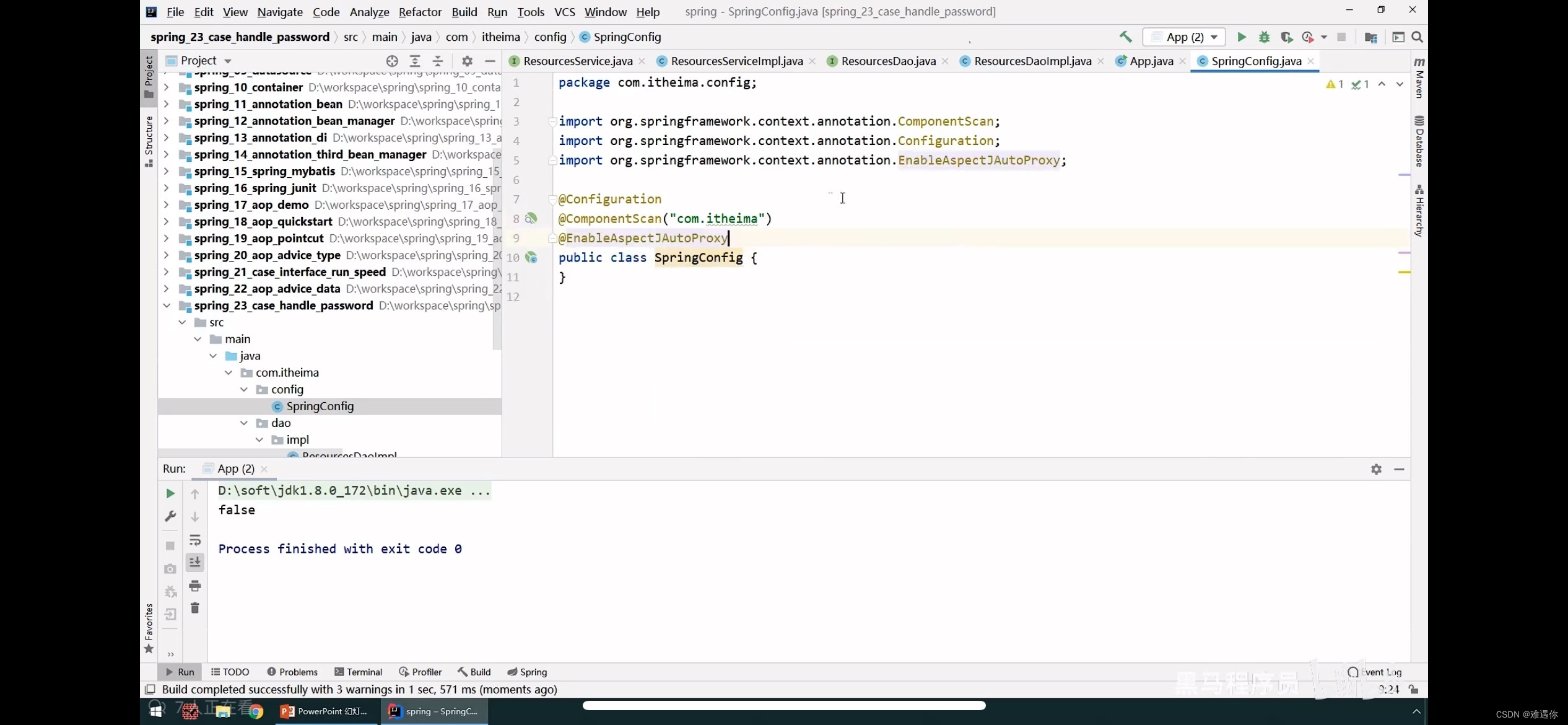Switch to ResourcesDaoImpl.java tab
The width and height of the screenshot is (1568, 725).
(1032, 61)
